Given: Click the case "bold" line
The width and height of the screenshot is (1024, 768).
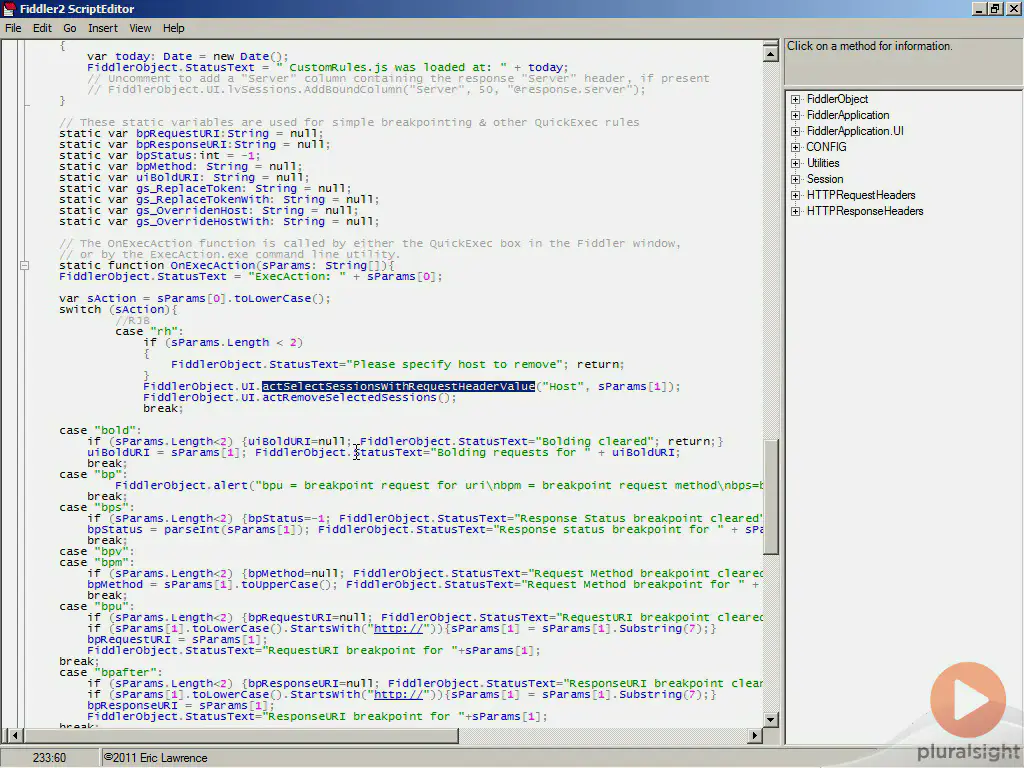Looking at the screenshot, I should (100, 430).
